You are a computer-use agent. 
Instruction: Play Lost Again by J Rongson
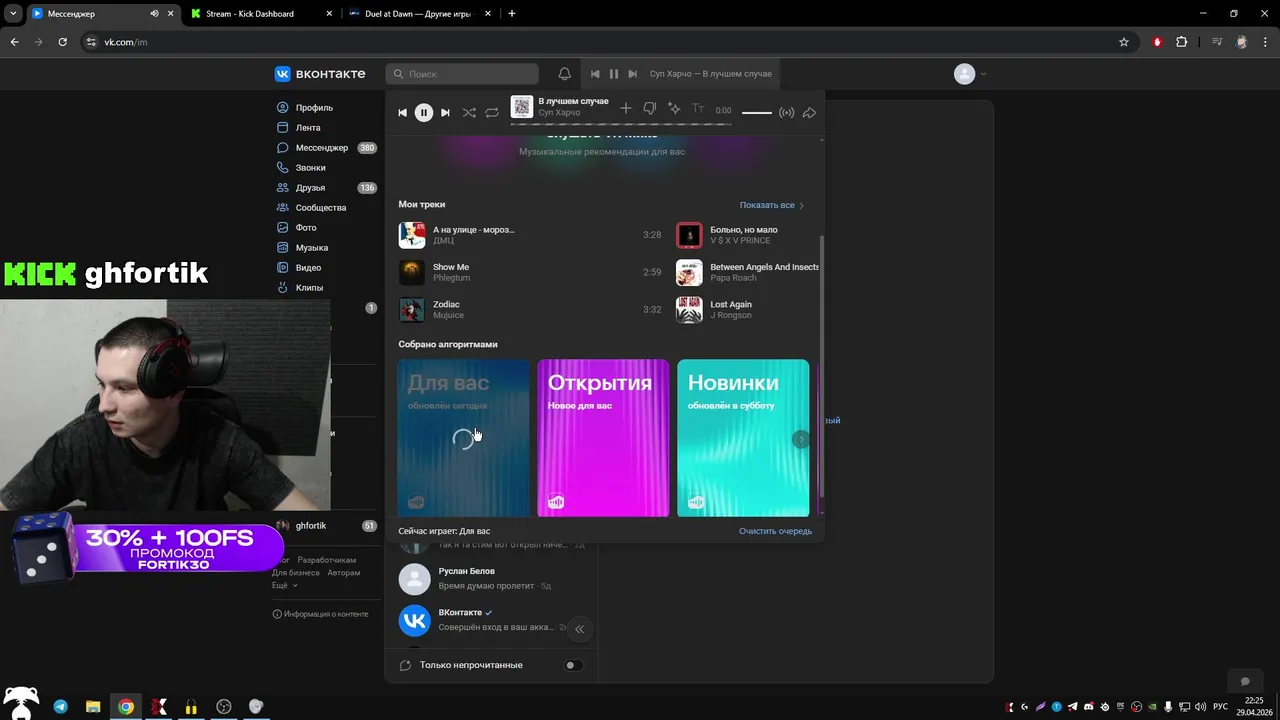click(x=747, y=309)
